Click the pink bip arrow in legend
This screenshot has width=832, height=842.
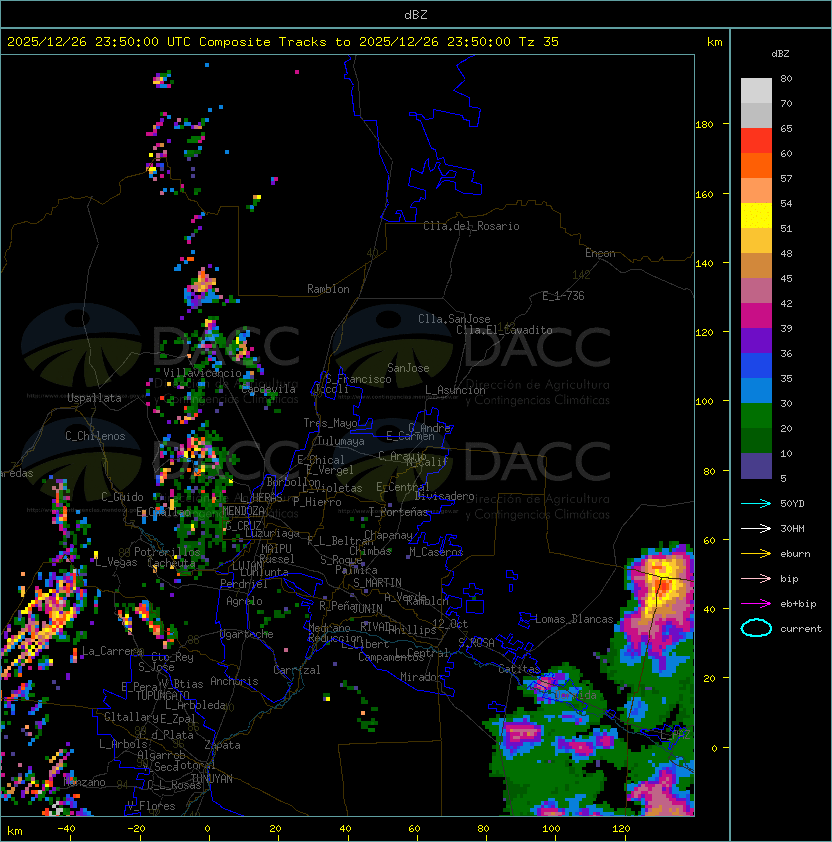click(x=756, y=579)
